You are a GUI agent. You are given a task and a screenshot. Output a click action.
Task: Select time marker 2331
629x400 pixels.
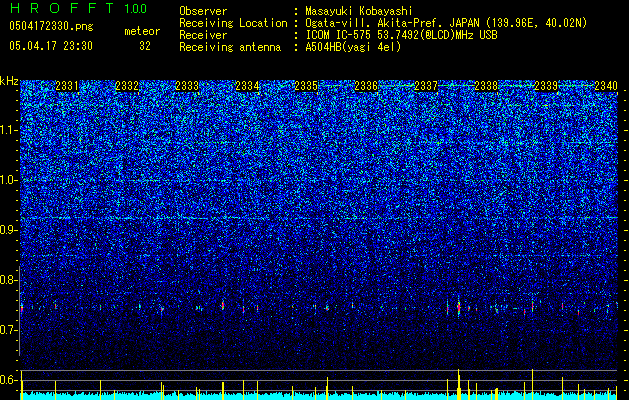67,86
